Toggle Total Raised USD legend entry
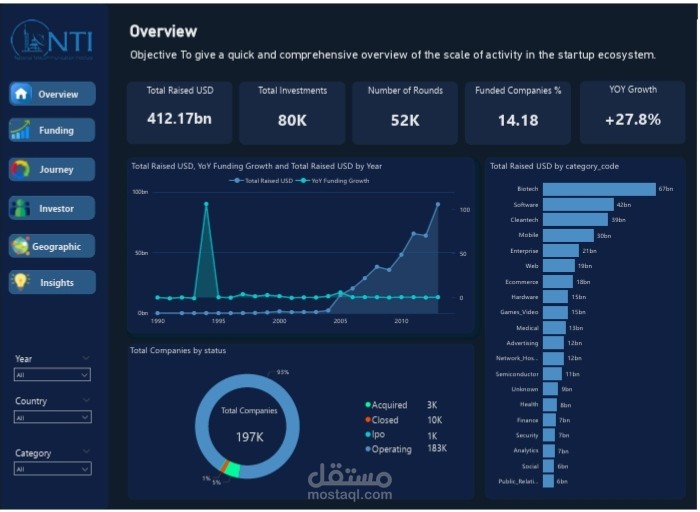The image size is (700, 512). click(261, 181)
